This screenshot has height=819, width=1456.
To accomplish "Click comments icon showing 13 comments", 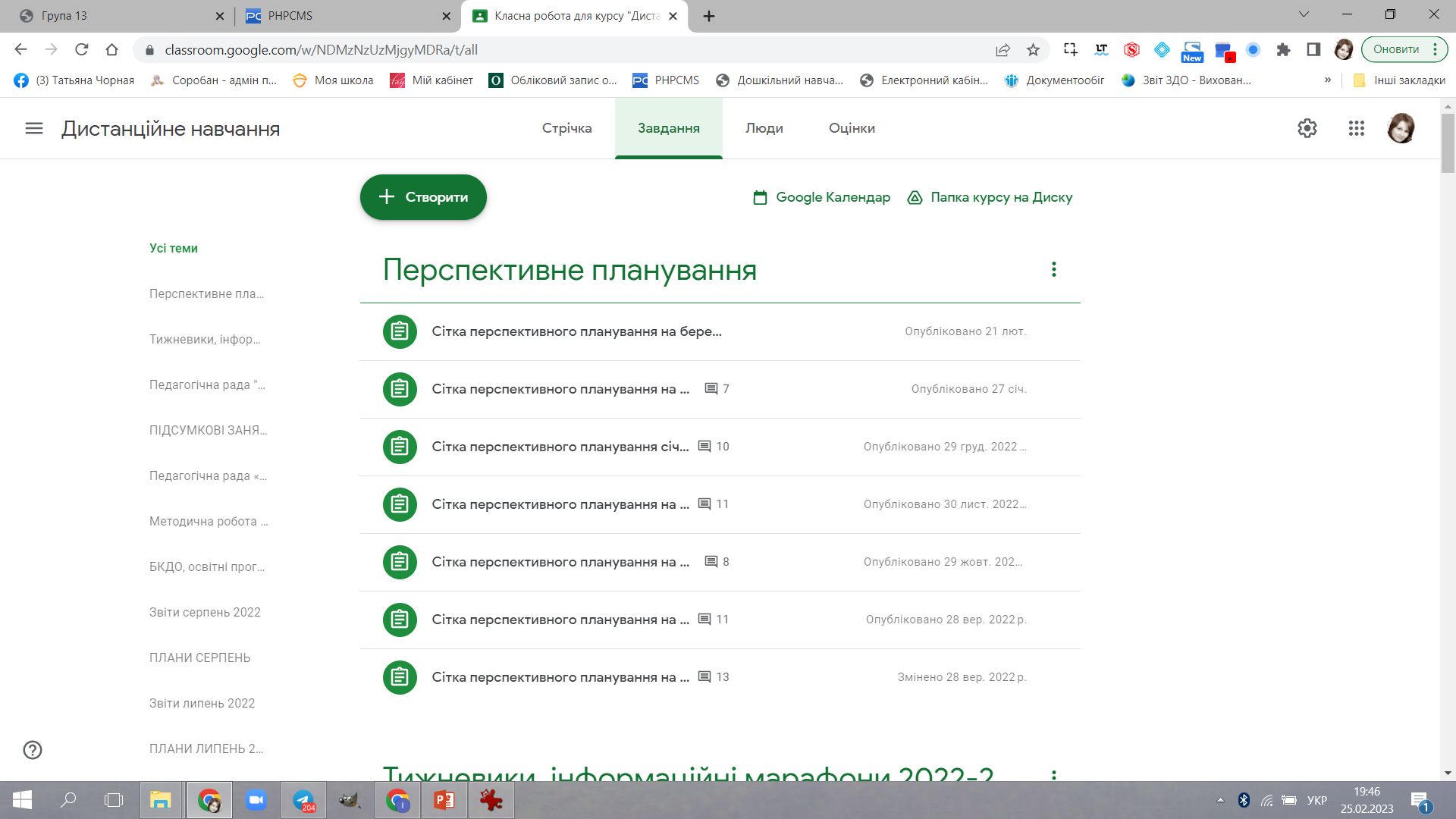I will 704,676.
